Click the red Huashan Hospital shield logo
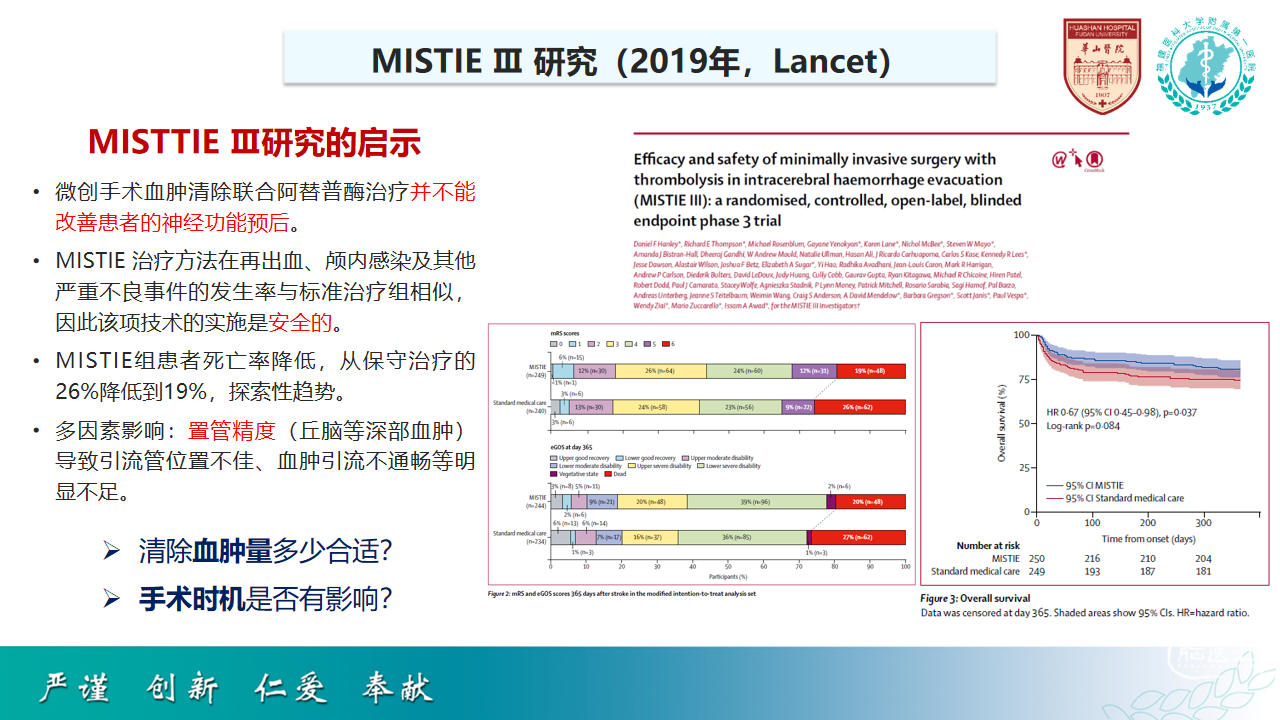The width and height of the screenshot is (1280, 720). (x=1101, y=66)
